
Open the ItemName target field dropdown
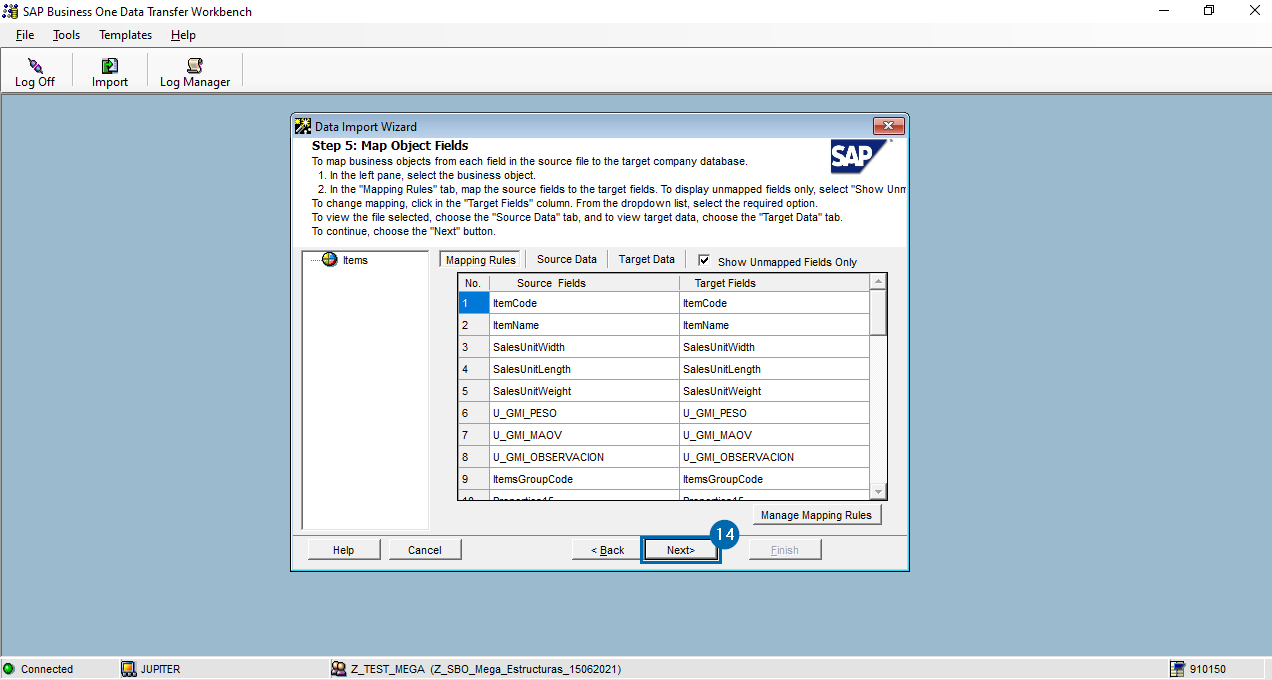(775, 325)
